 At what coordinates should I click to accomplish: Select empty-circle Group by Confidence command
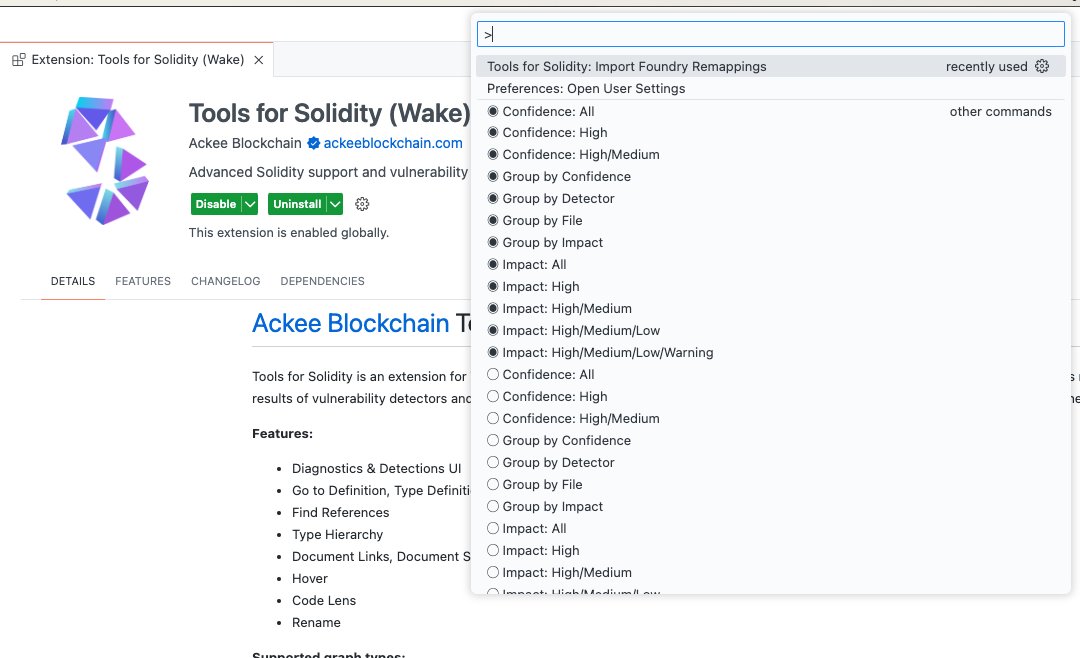click(x=771, y=440)
